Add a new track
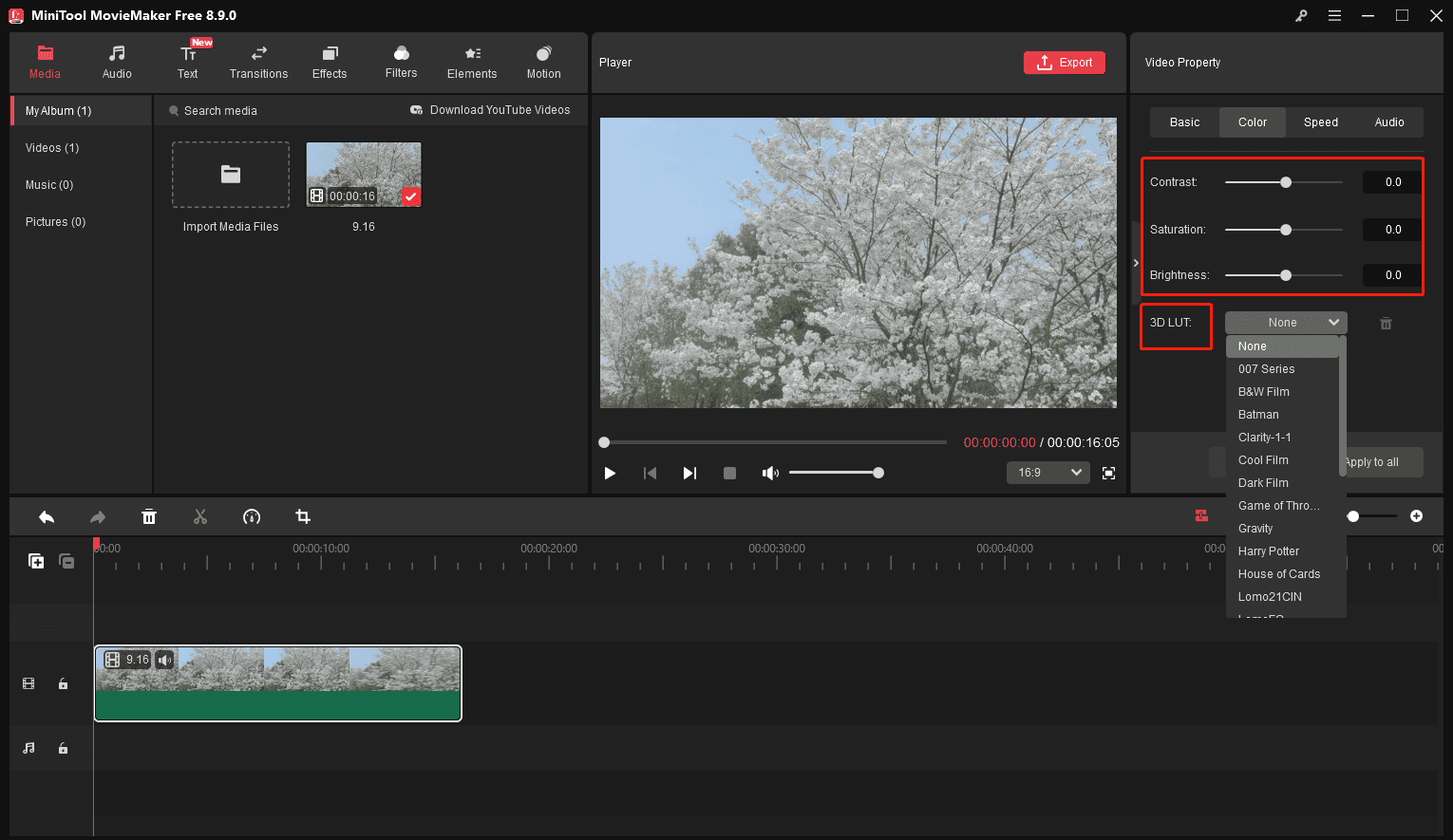Image resolution: width=1453 pixels, height=840 pixels. [x=36, y=561]
